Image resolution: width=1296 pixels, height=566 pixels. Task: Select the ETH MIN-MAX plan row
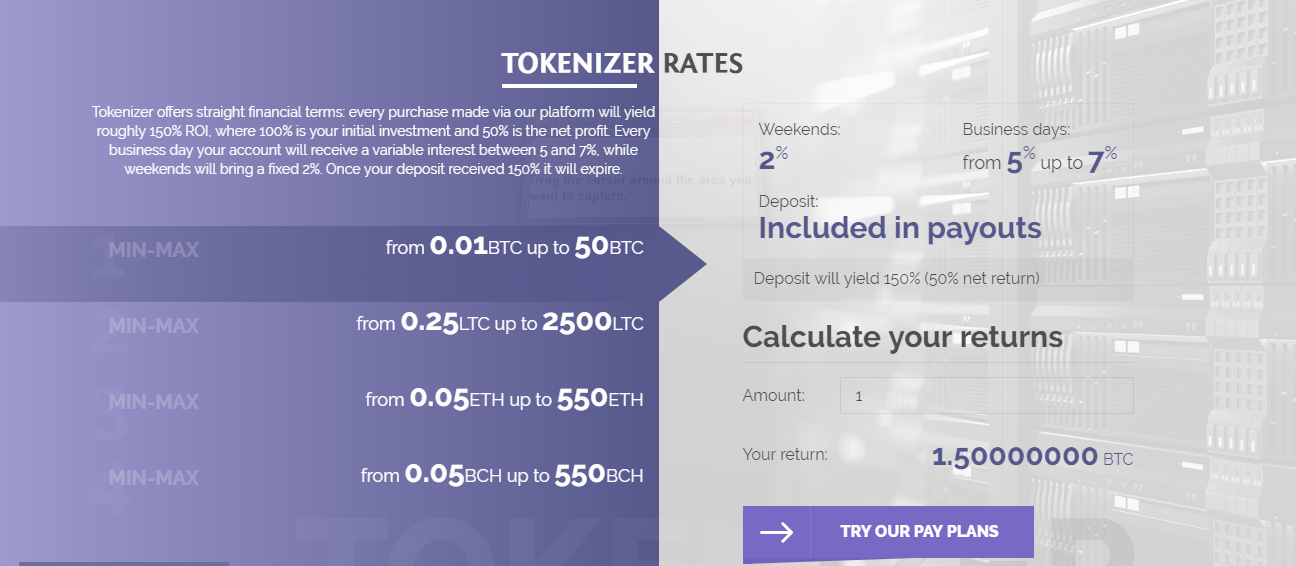click(329, 400)
